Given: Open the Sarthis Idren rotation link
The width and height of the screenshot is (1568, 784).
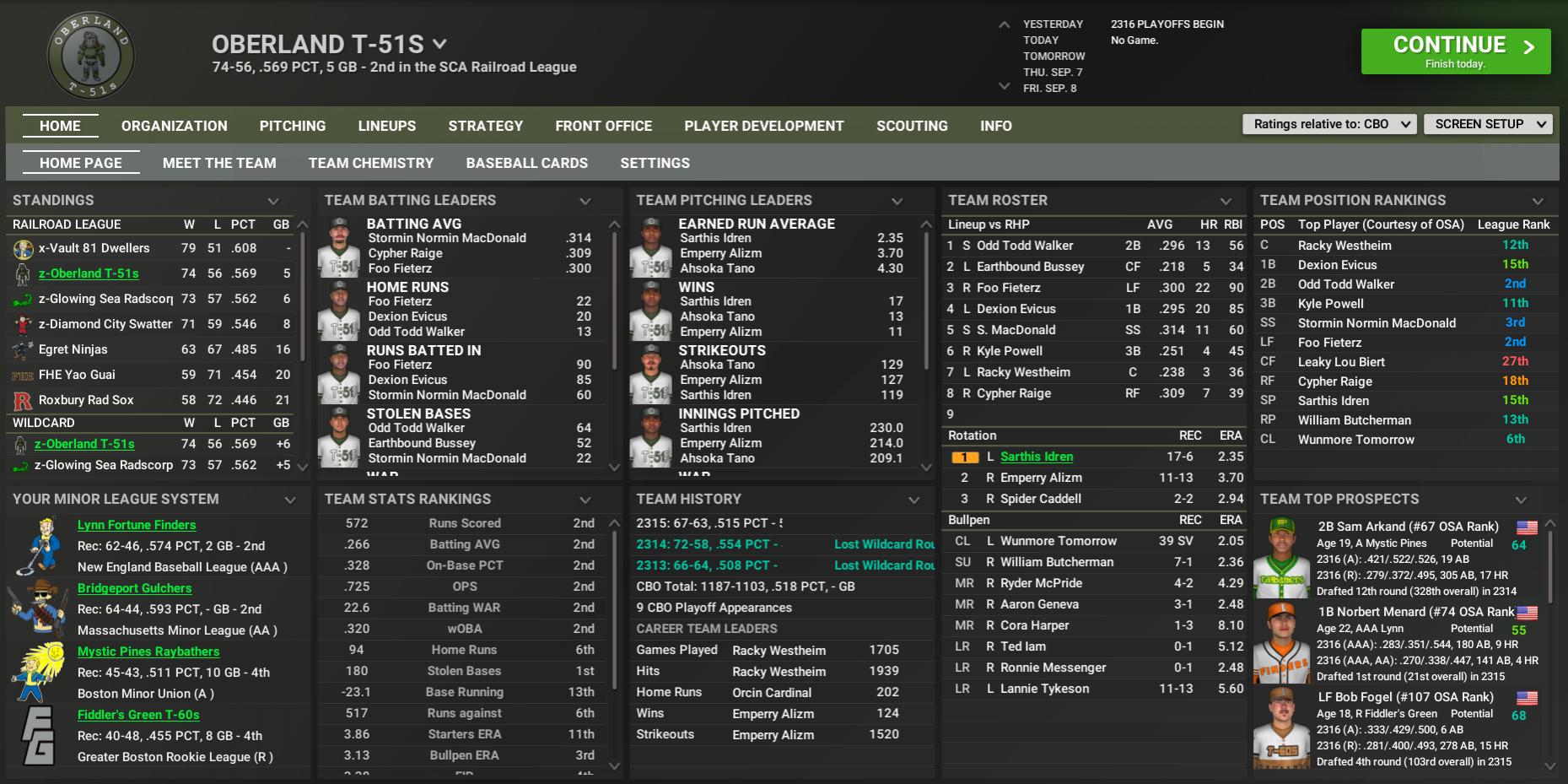Looking at the screenshot, I should pos(1036,457).
